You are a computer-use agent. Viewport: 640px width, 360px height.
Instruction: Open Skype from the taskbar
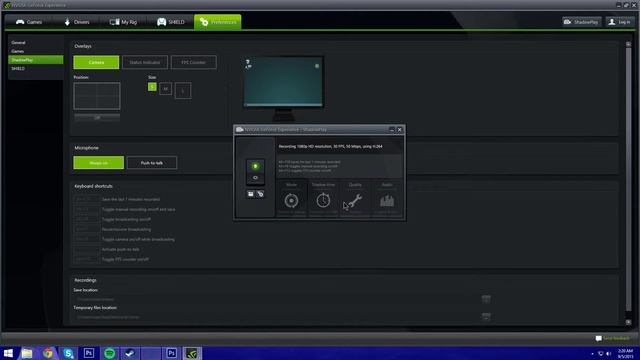pos(69,353)
